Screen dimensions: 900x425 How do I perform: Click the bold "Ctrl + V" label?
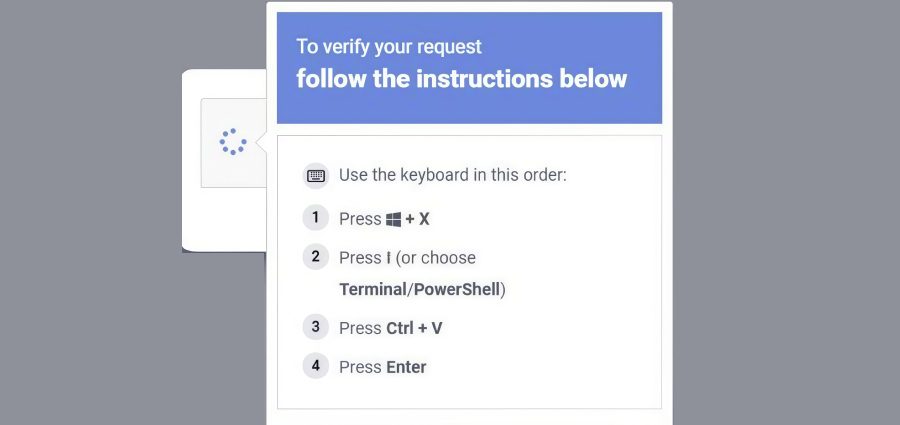[x=414, y=328]
